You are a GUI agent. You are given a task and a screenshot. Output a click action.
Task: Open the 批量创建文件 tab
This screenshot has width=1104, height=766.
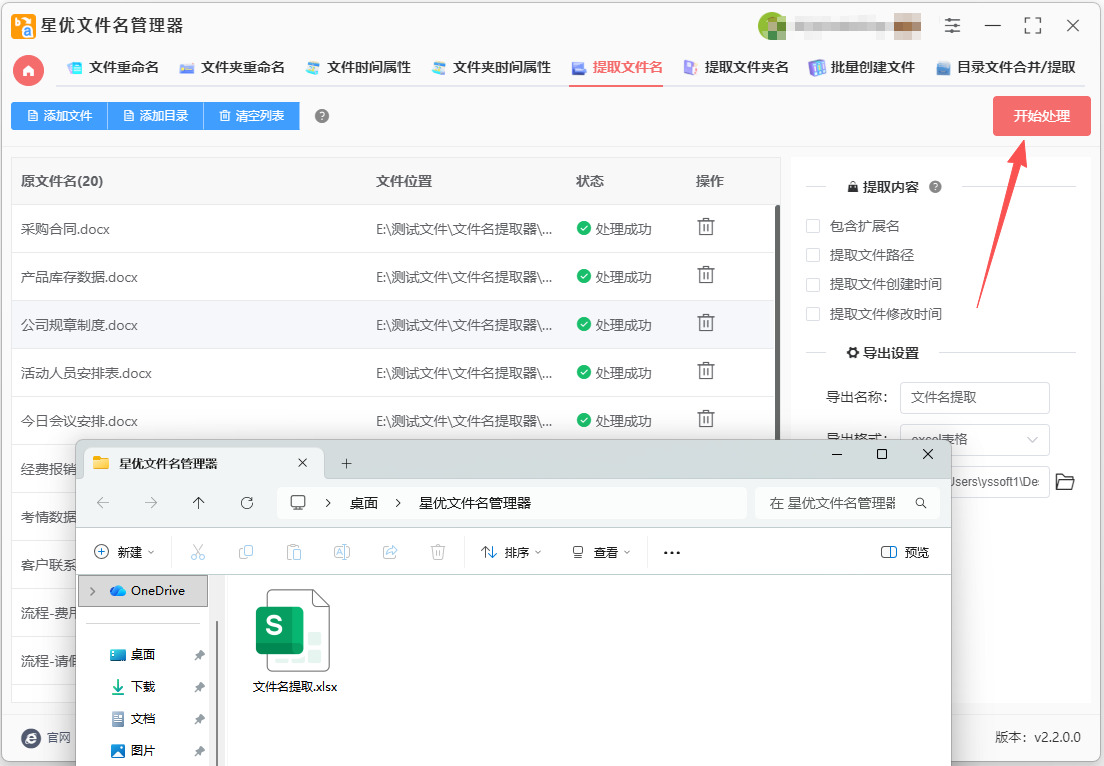coord(861,68)
